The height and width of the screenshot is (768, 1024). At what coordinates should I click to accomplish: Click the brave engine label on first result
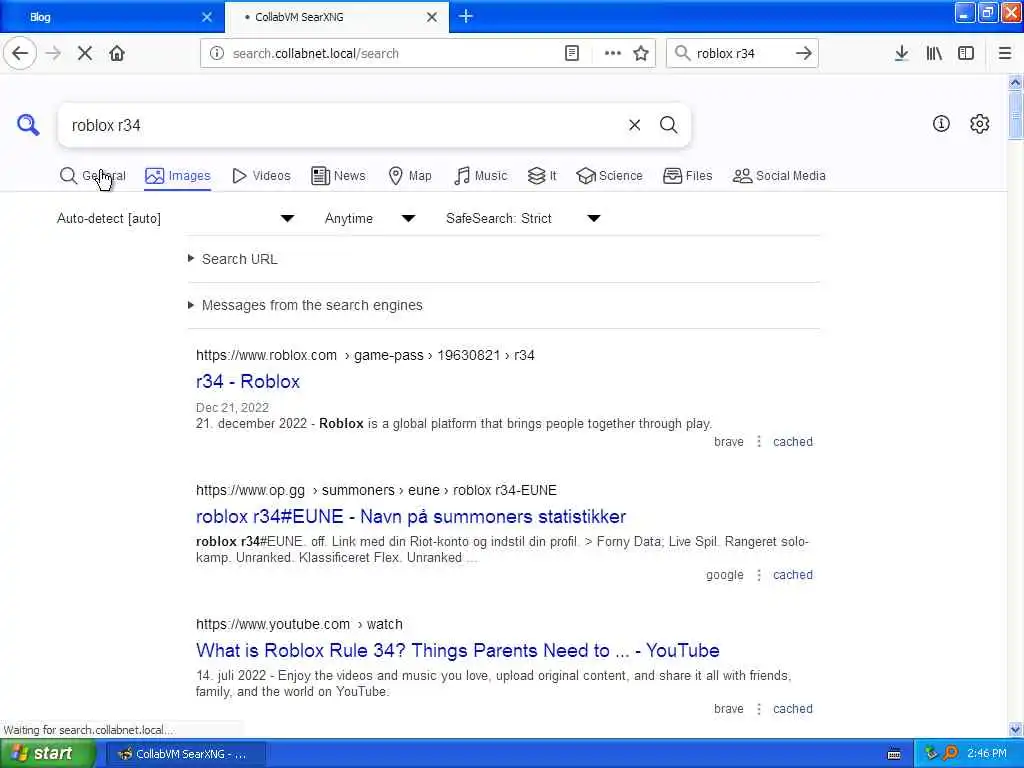[x=729, y=441]
